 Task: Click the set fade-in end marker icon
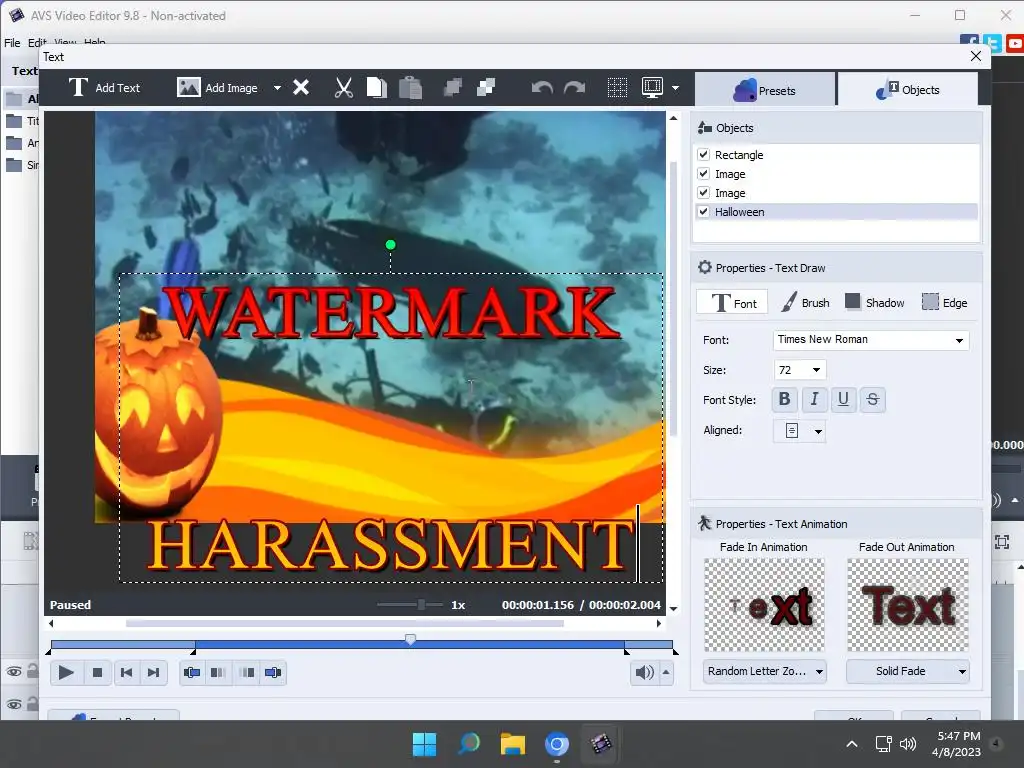(x=217, y=672)
